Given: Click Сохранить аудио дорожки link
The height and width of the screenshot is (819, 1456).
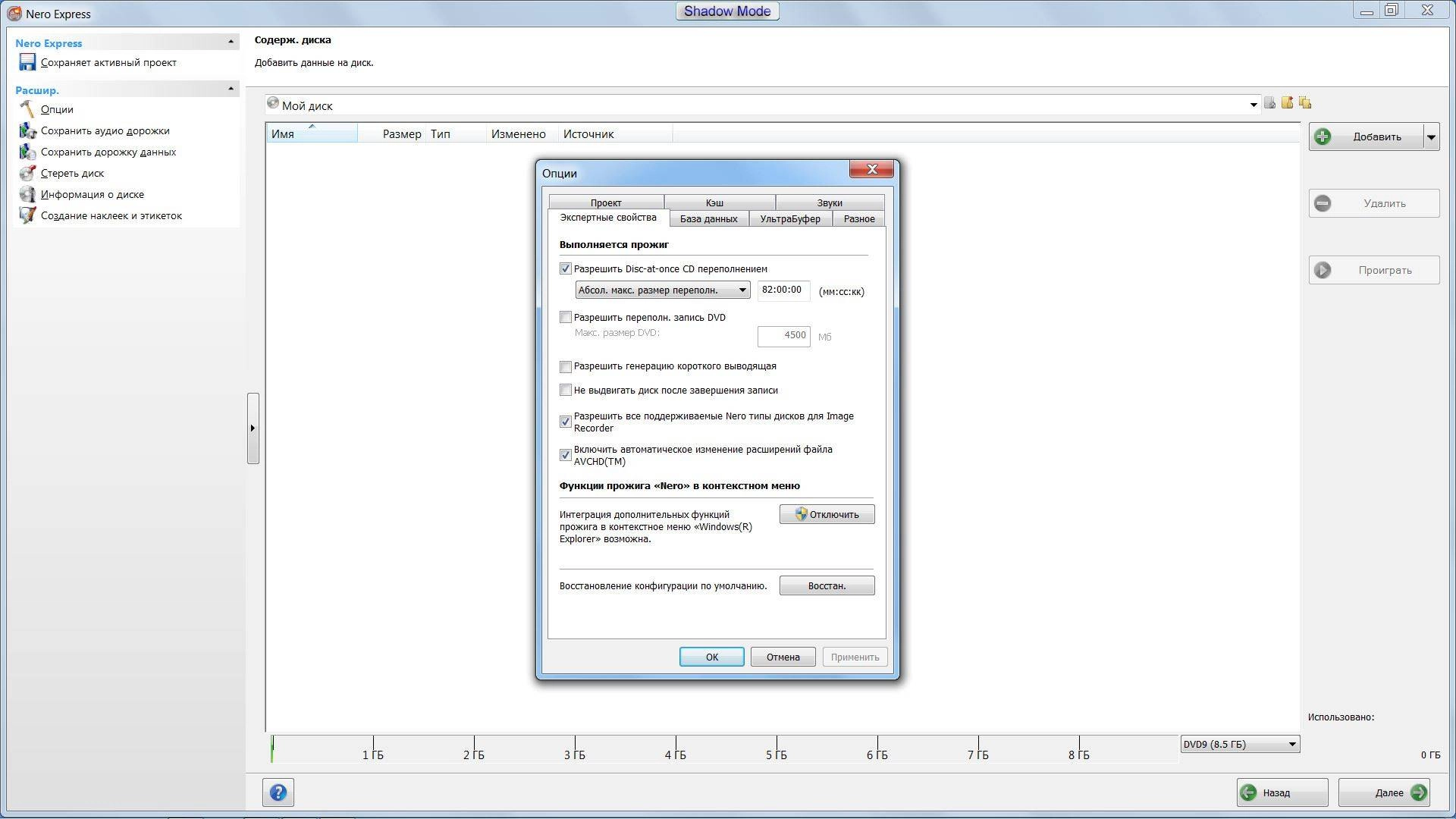Looking at the screenshot, I should coord(105,130).
